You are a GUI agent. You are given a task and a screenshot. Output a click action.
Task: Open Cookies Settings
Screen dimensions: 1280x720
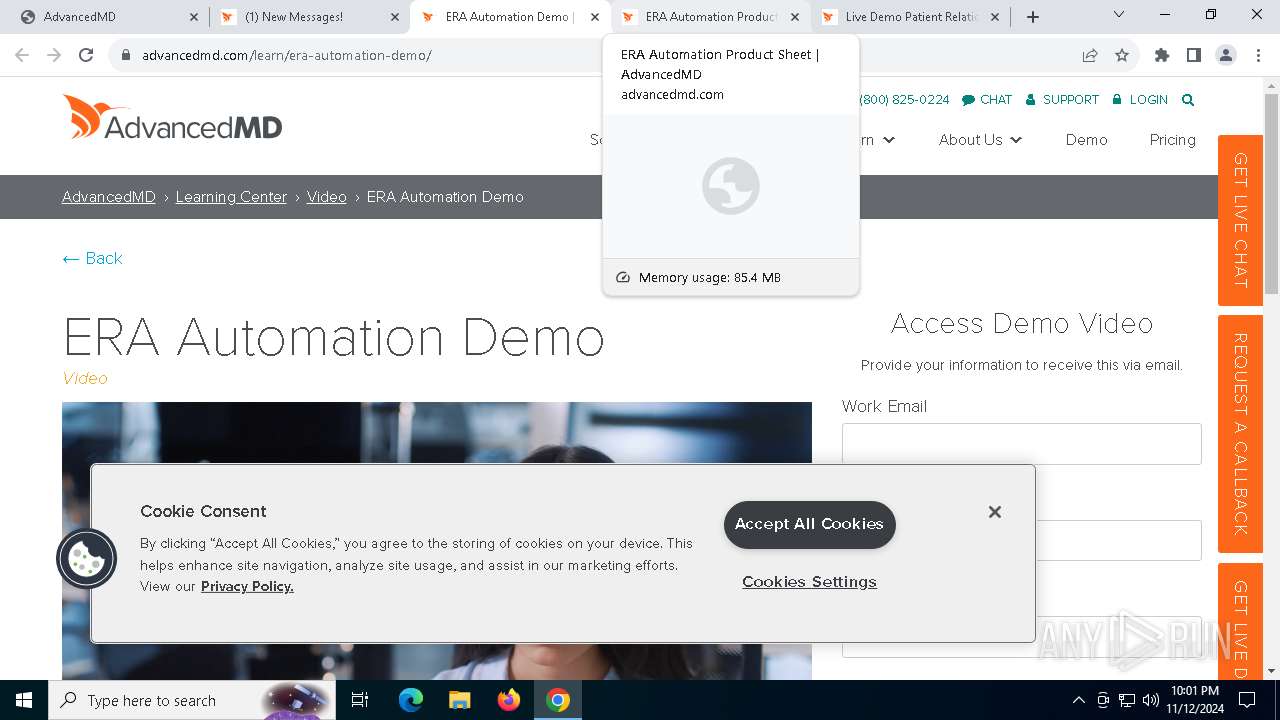point(809,582)
